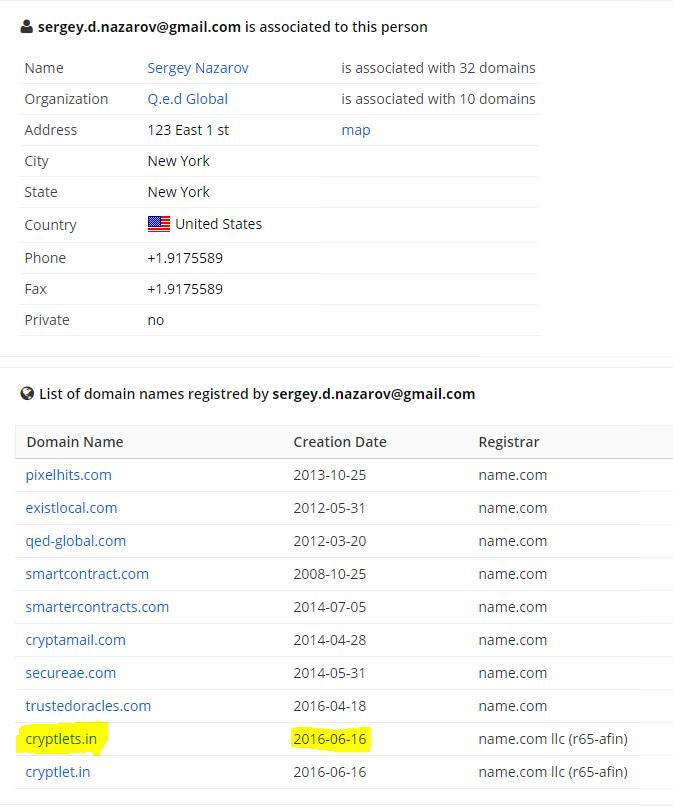Select the State value New York
Image resolution: width=673 pixels, height=806 pixels.
178,192
